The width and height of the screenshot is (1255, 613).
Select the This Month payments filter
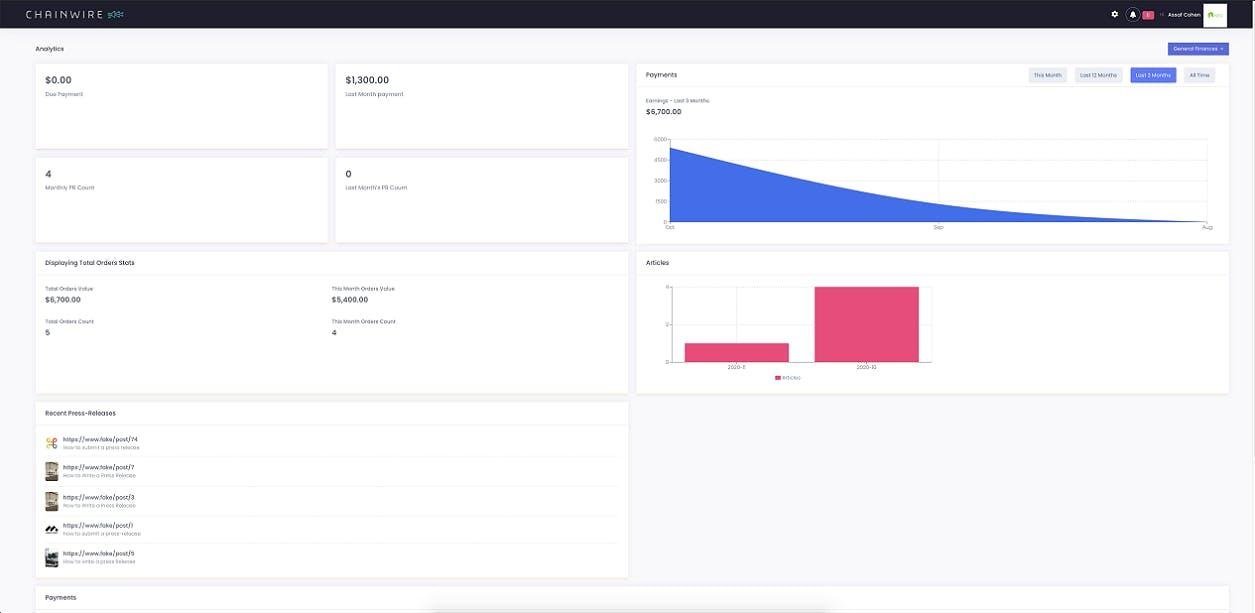(x=1048, y=75)
